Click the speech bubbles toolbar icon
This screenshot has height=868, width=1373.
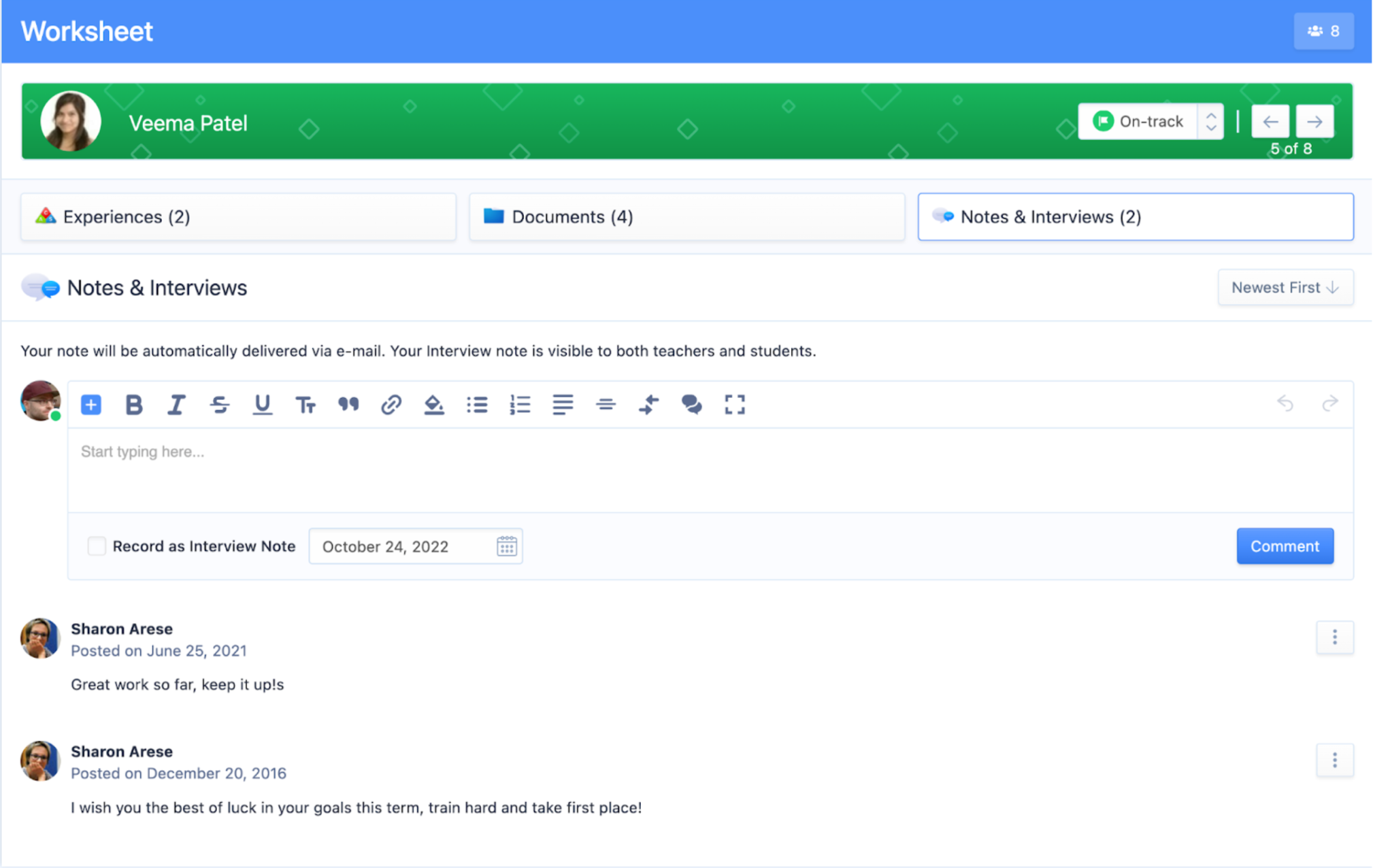coord(691,404)
